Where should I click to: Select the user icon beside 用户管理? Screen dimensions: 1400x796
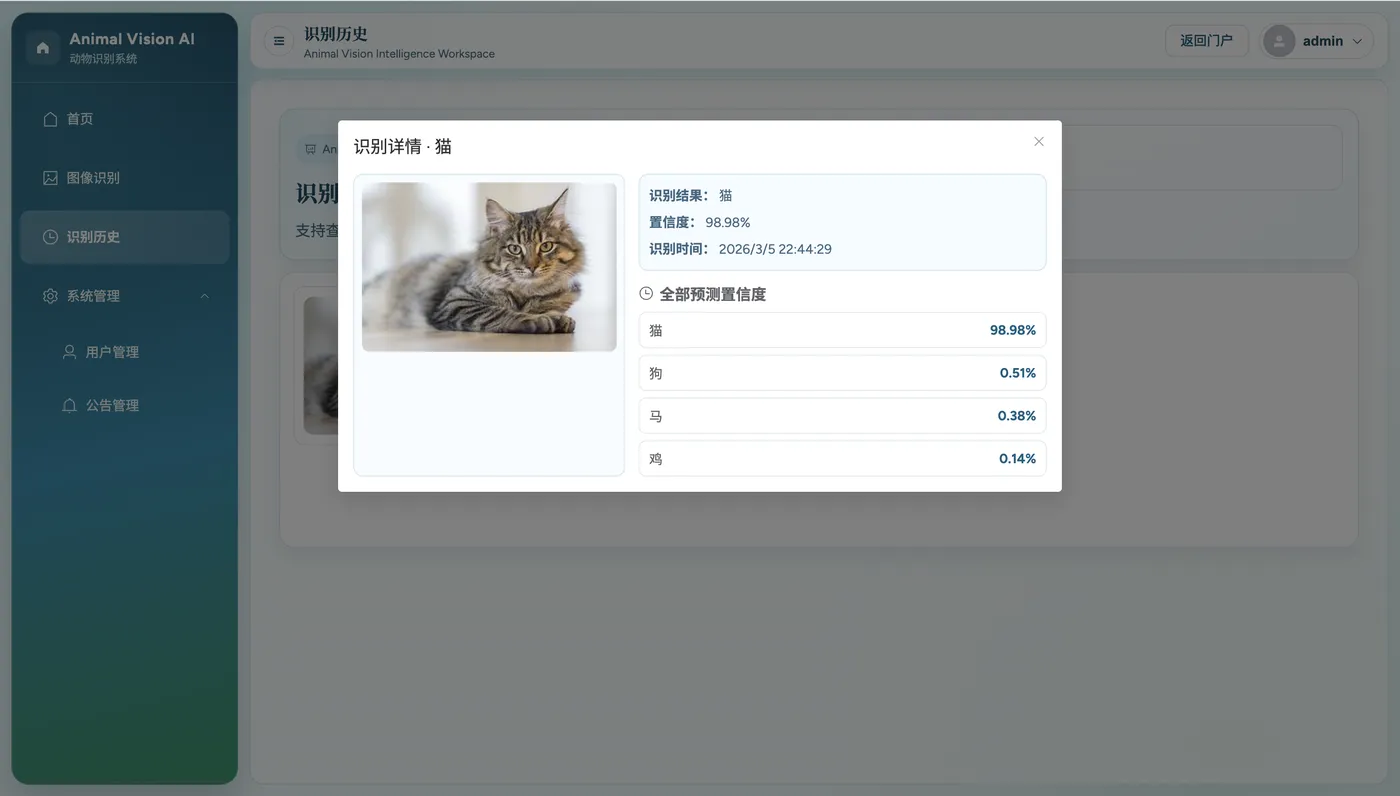pyautogui.click(x=68, y=351)
